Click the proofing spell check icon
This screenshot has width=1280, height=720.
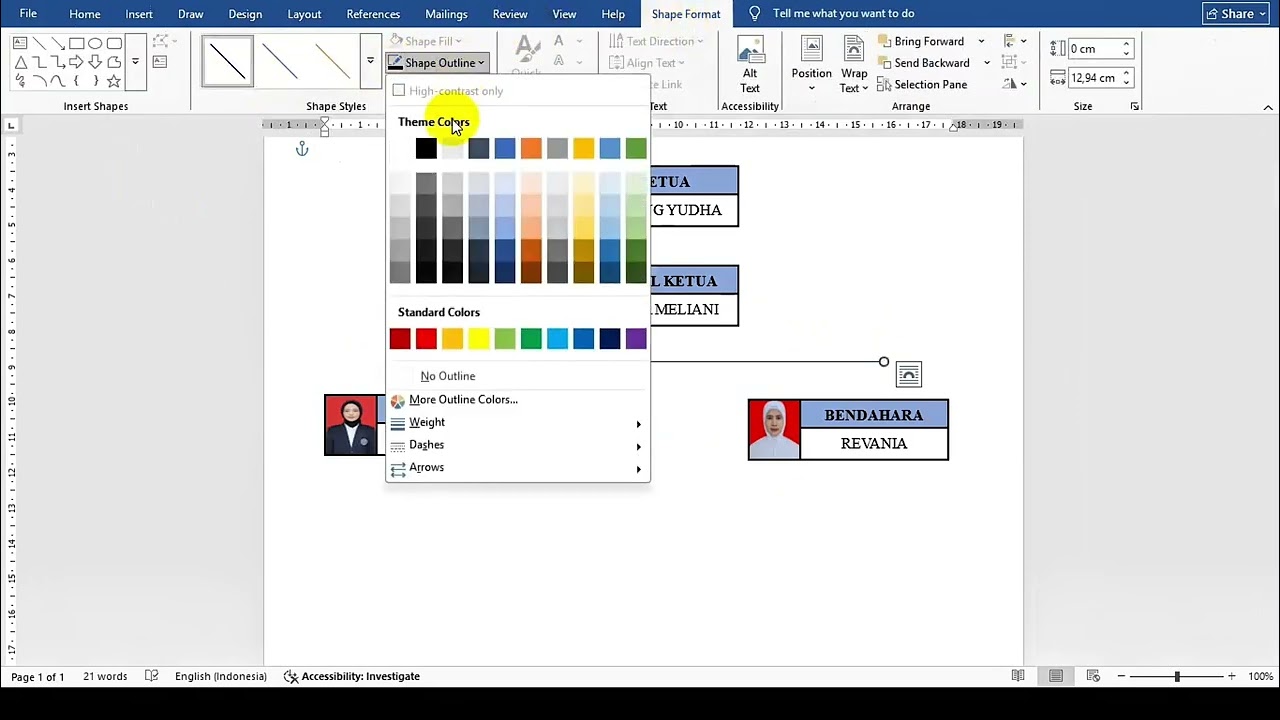click(x=152, y=676)
